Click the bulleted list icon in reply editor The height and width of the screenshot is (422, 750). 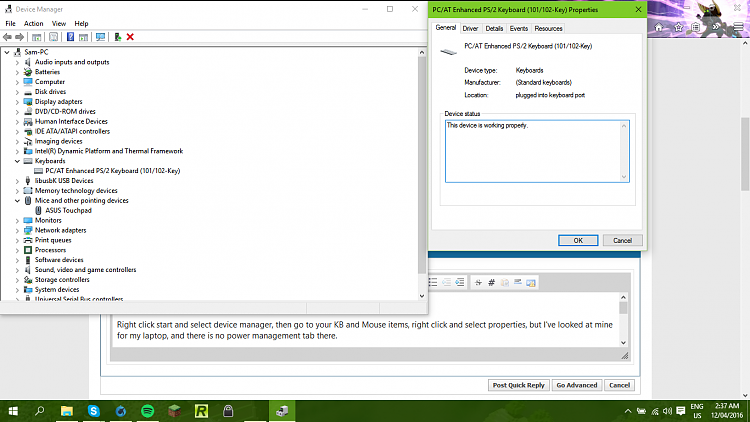tap(433, 282)
